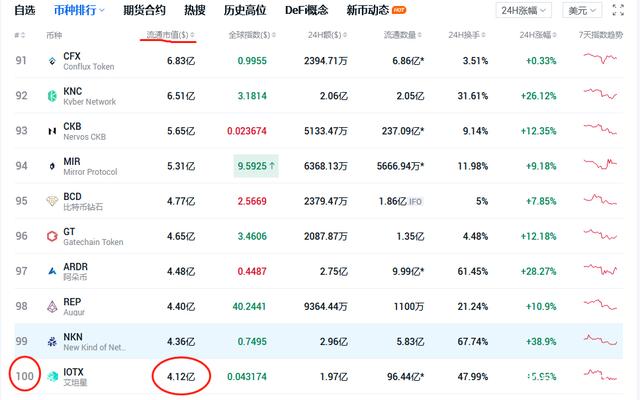Image resolution: width=640 pixels, height=400 pixels.
Task: Click the MIR Mirror Protocol coin icon
Action: point(52,166)
